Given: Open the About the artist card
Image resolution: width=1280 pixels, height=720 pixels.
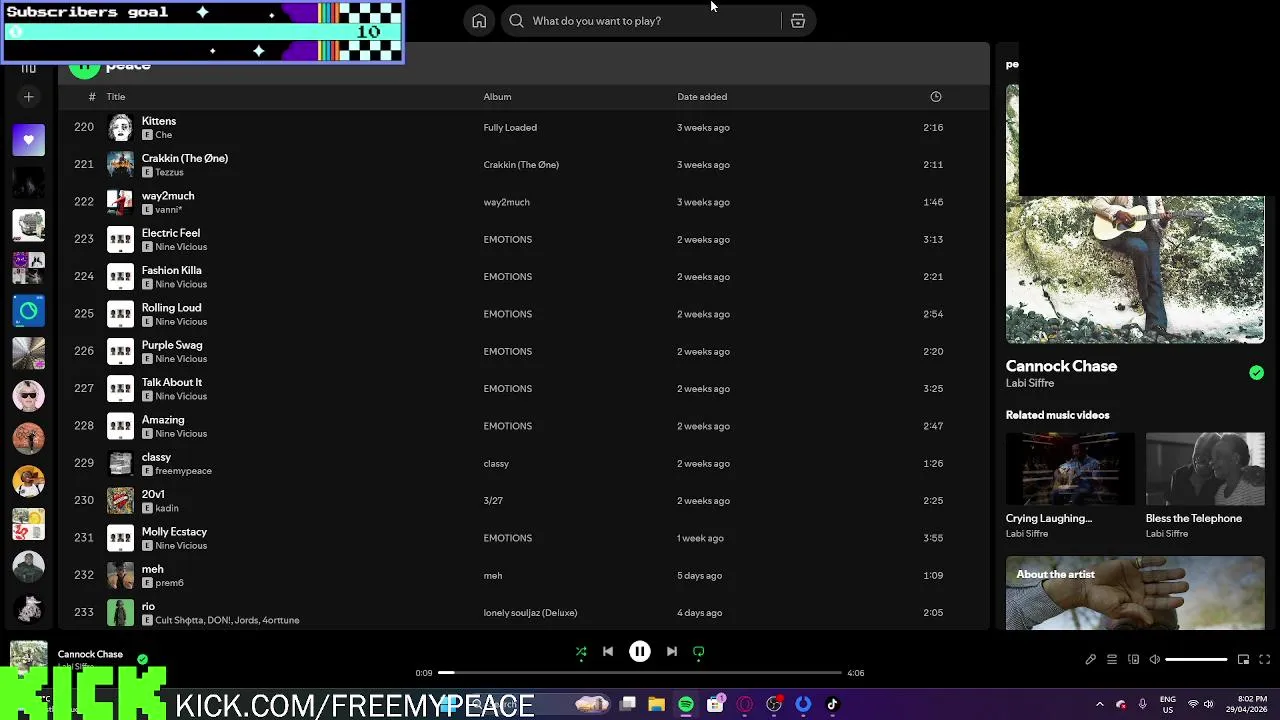Looking at the screenshot, I should [x=1135, y=593].
